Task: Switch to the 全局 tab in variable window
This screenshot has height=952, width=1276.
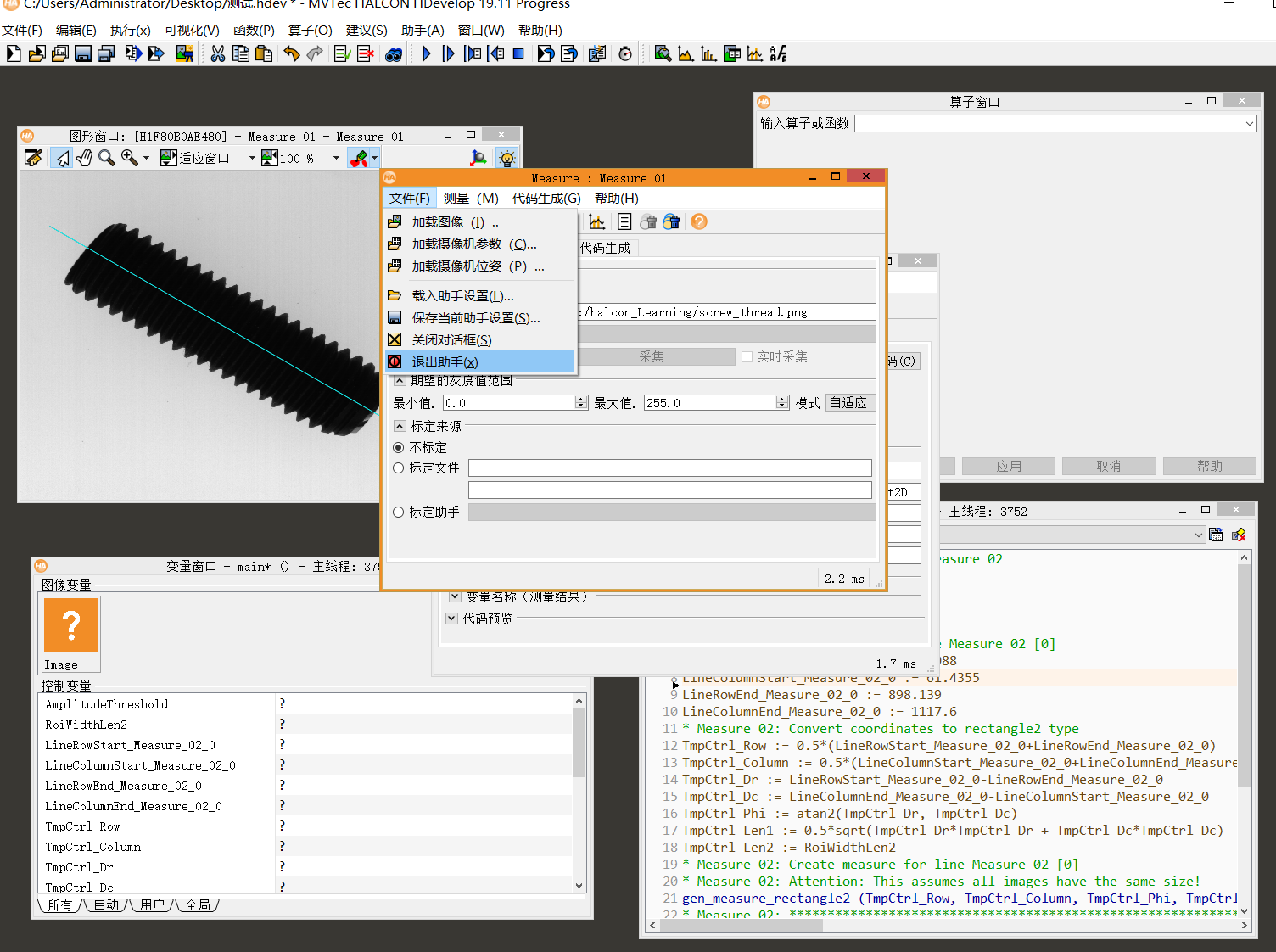Action: tap(198, 905)
